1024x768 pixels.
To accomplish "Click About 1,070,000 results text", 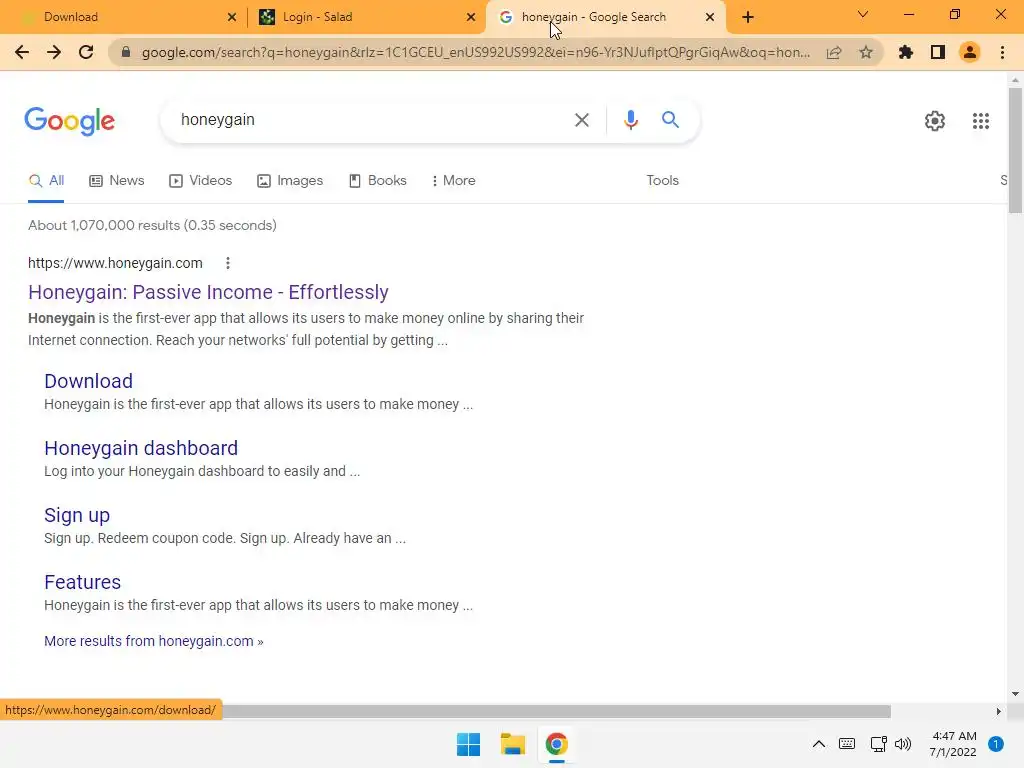I will click(152, 225).
